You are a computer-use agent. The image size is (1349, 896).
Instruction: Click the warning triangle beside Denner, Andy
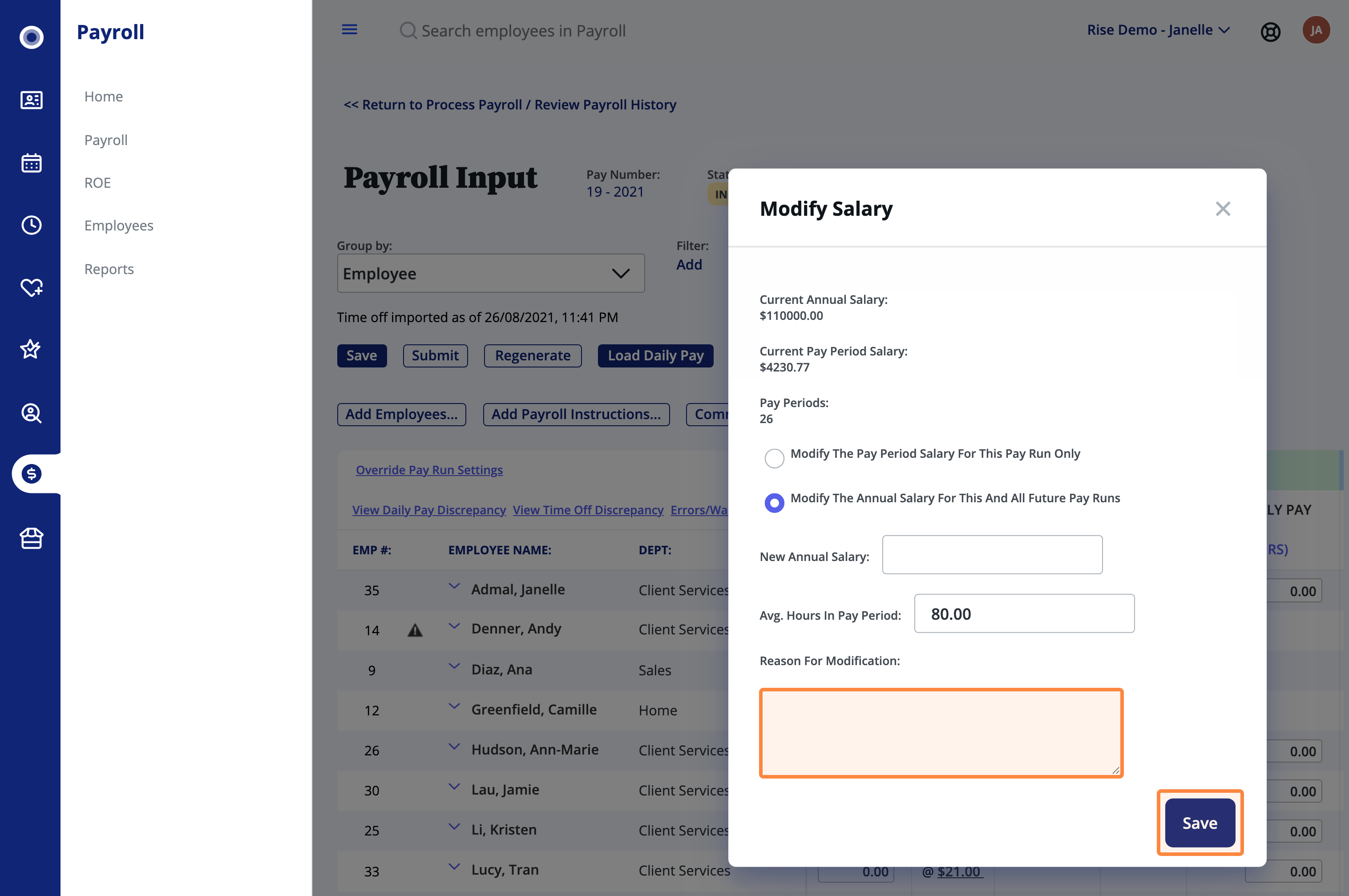415,630
